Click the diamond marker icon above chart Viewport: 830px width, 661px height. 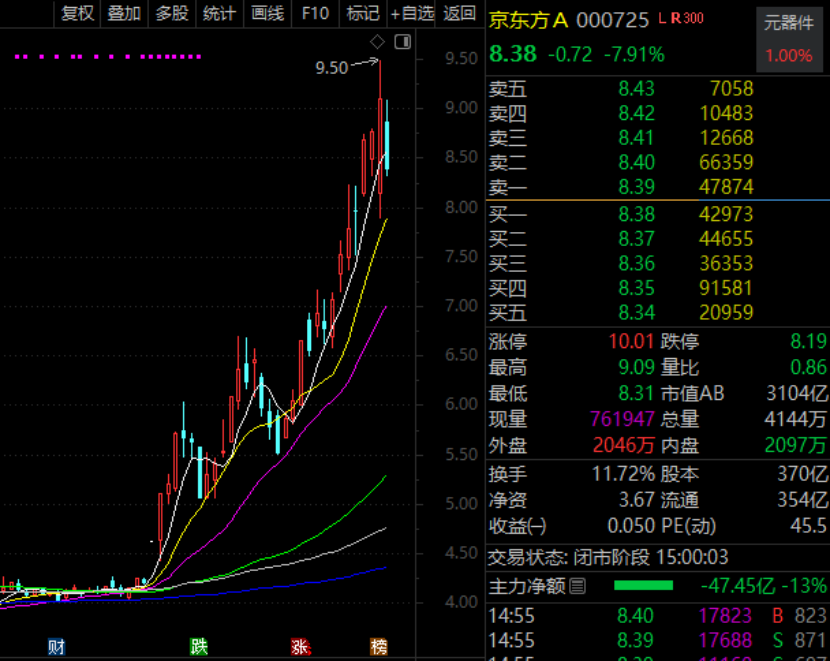[x=377, y=41]
